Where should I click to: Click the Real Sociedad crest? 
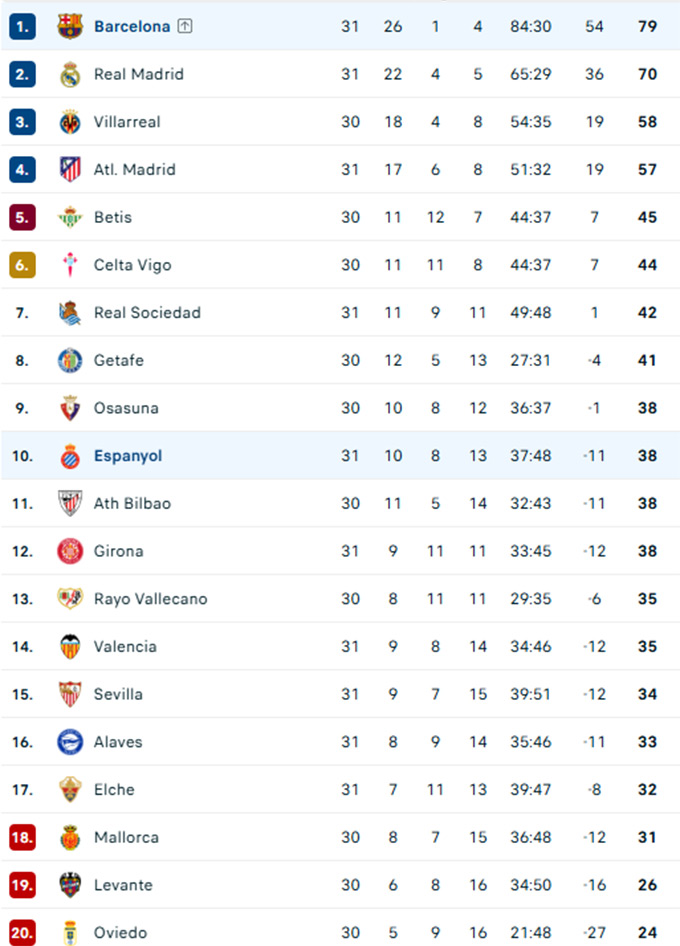click(x=70, y=313)
